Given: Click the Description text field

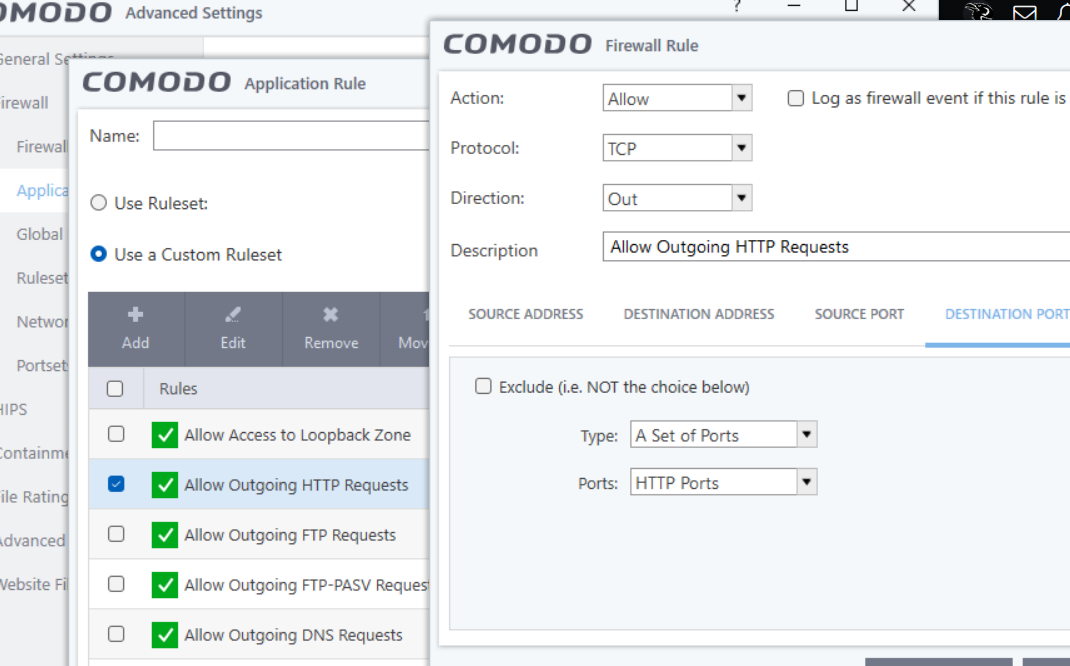Looking at the screenshot, I should (836, 247).
